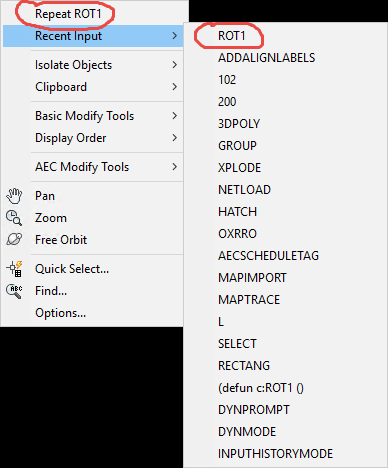Open the AEC Modify Tools submenu

(93, 167)
